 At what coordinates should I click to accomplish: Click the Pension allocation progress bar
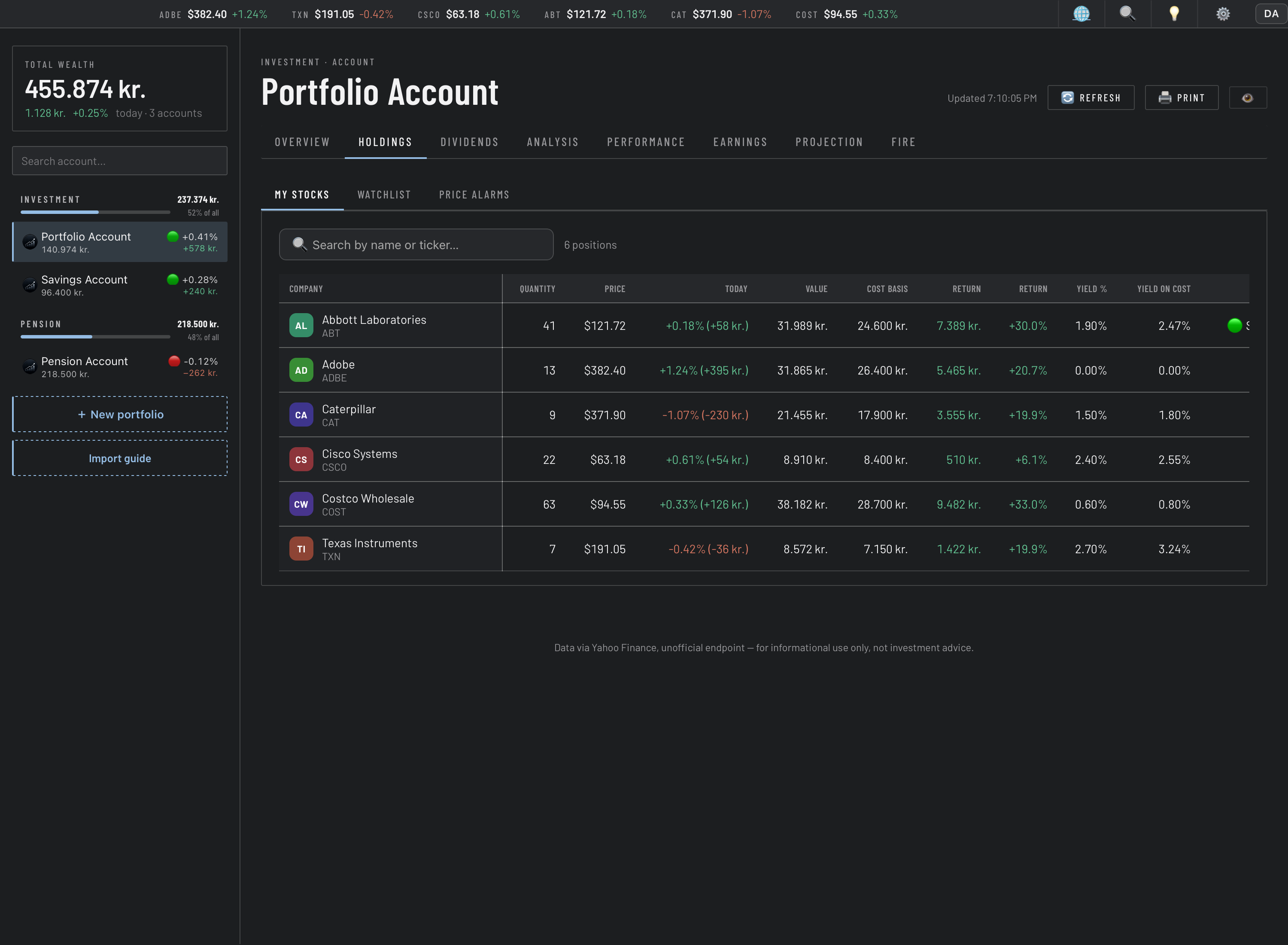pyautogui.click(x=95, y=337)
